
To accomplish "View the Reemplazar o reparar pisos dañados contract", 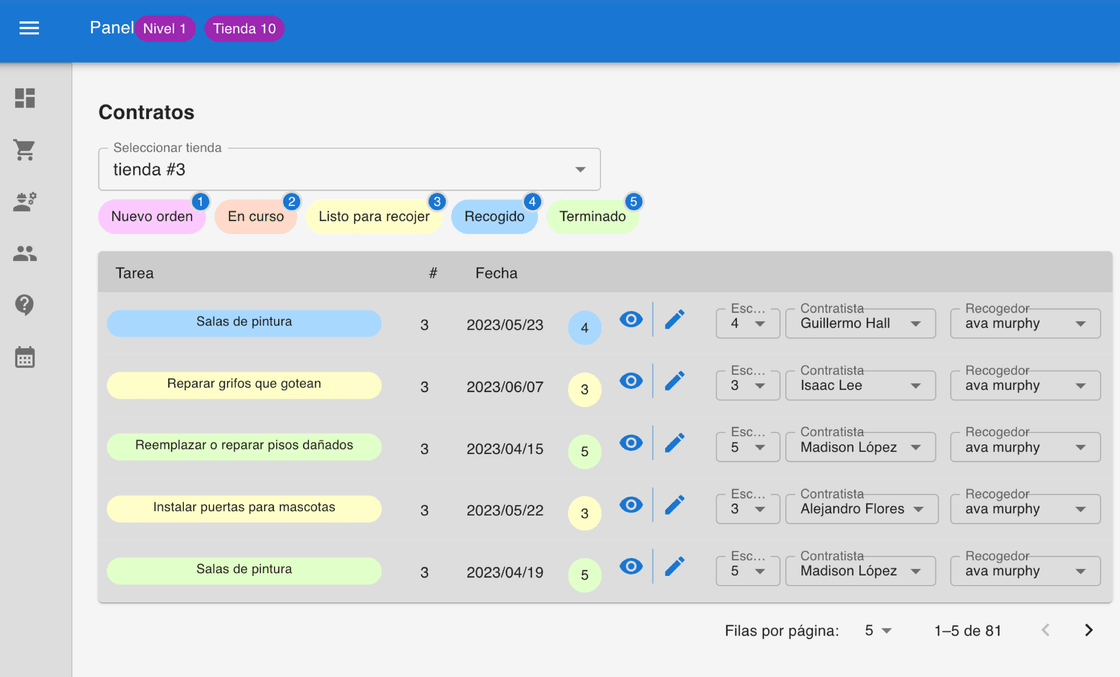I will click(631, 443).
